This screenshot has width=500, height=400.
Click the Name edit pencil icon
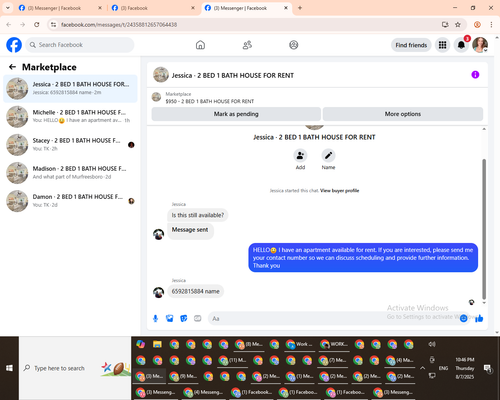(x=328, y=155)
